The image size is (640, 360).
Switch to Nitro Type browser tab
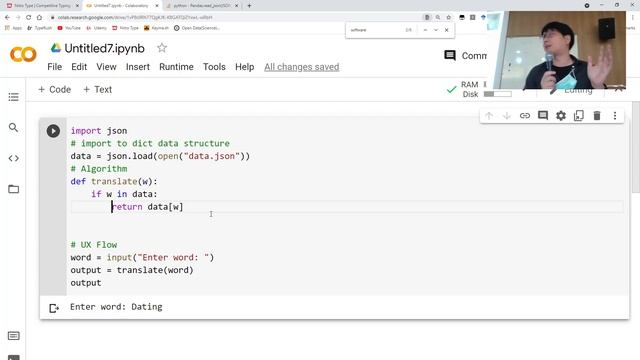[42, 6]
